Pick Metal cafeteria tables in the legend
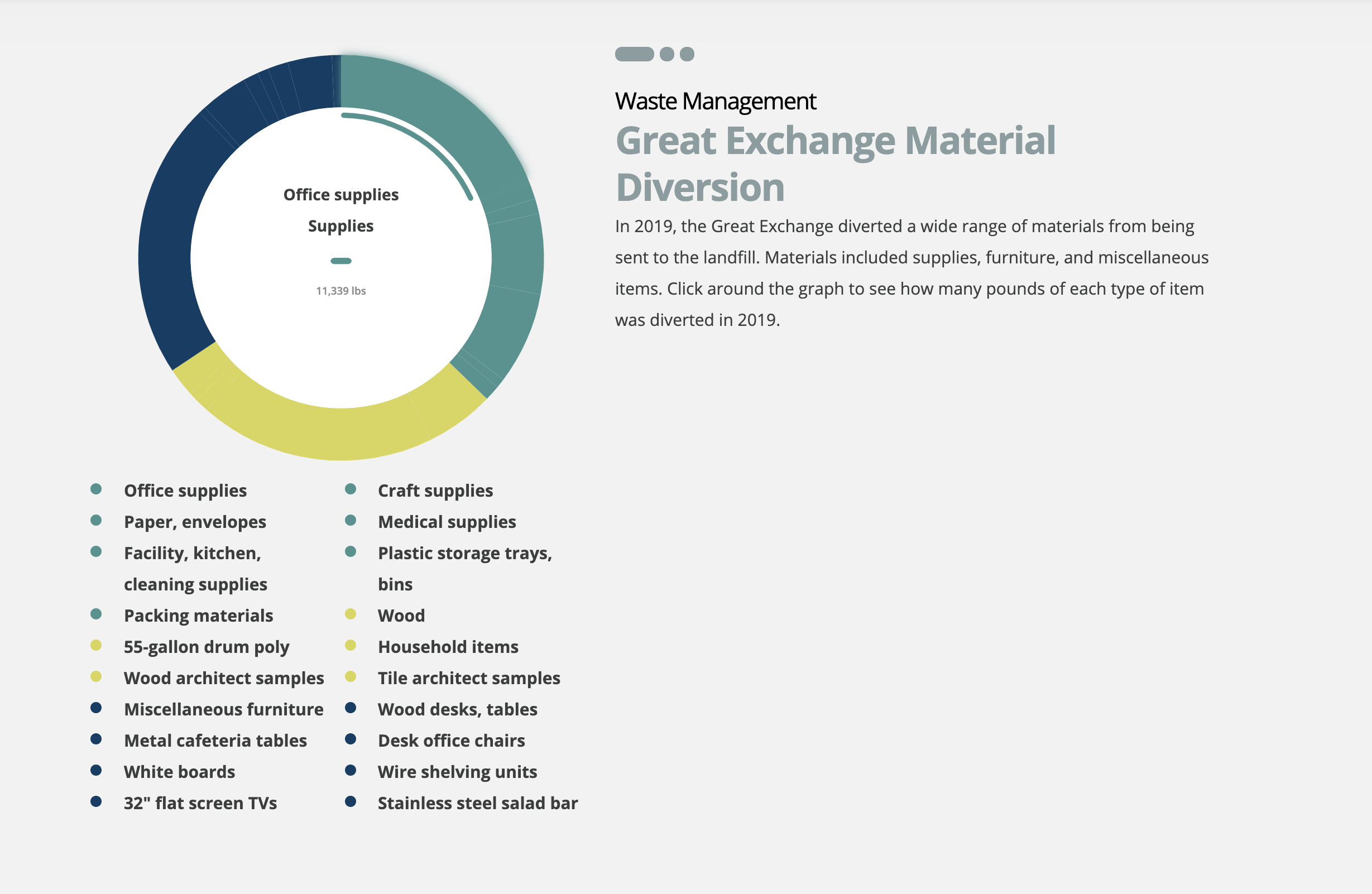The width and height of the screenshot is (1372, 894). click(x=215, y=741)
